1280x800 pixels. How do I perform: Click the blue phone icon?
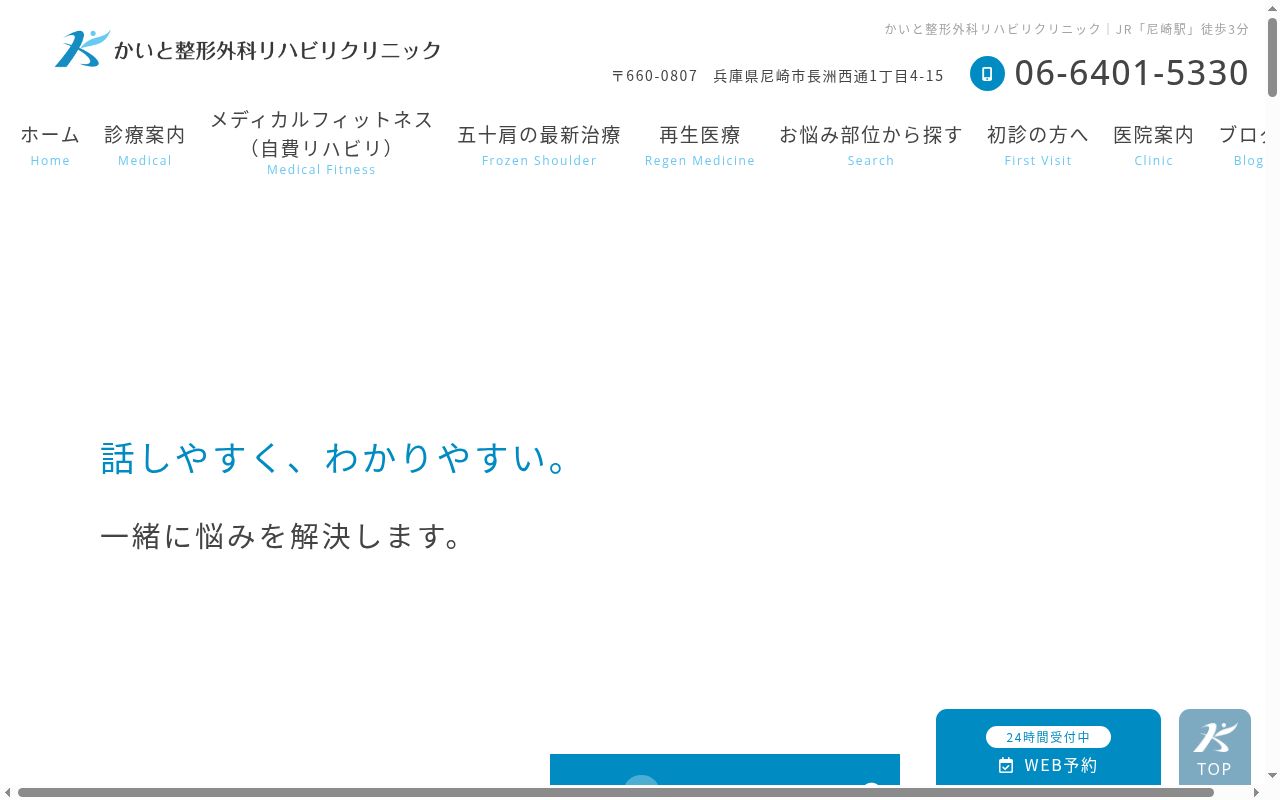(x=987, y=73)
